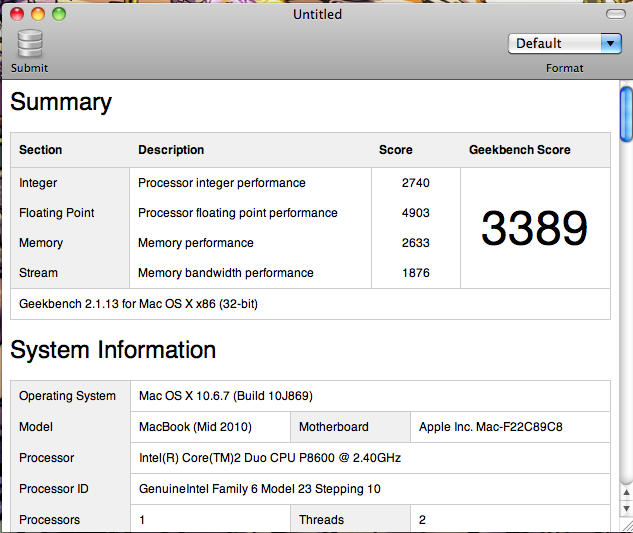Click the Section column header
Screen dimensions: 633x533
coord(41,150)
